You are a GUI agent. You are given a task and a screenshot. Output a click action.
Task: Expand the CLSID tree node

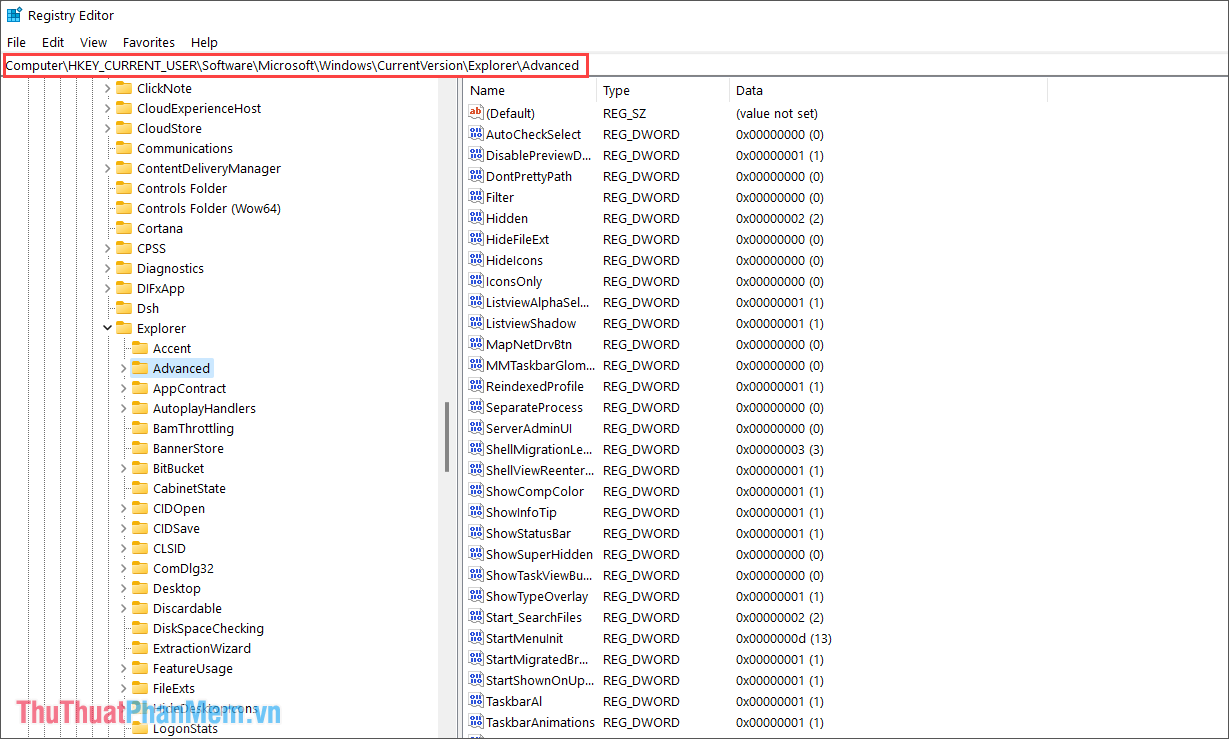122,548
